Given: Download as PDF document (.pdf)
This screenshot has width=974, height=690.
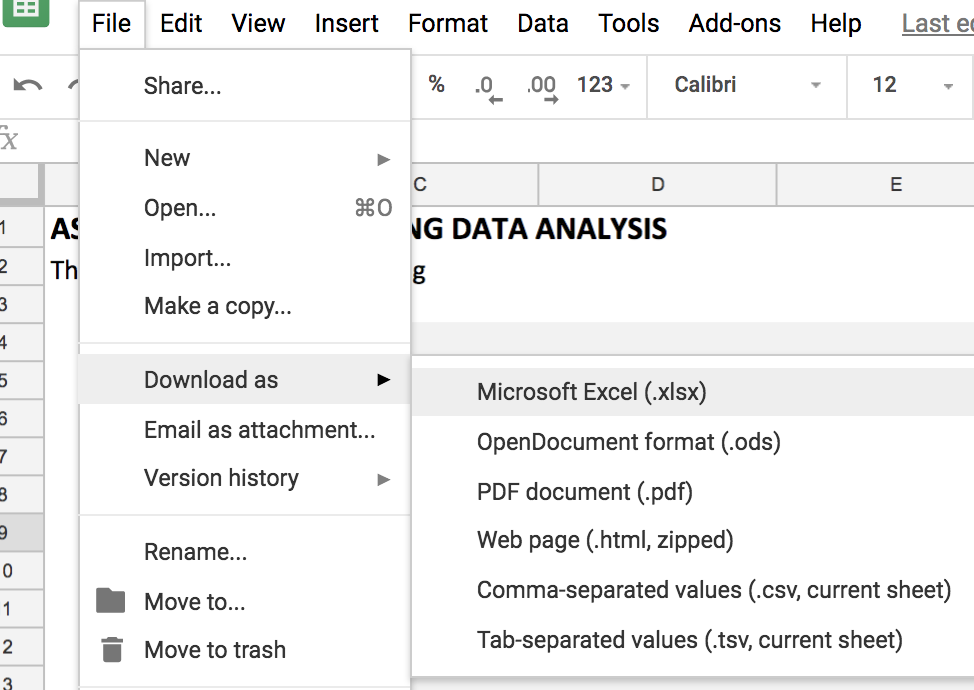Looking at the screenshot, I should coord(693,491).
